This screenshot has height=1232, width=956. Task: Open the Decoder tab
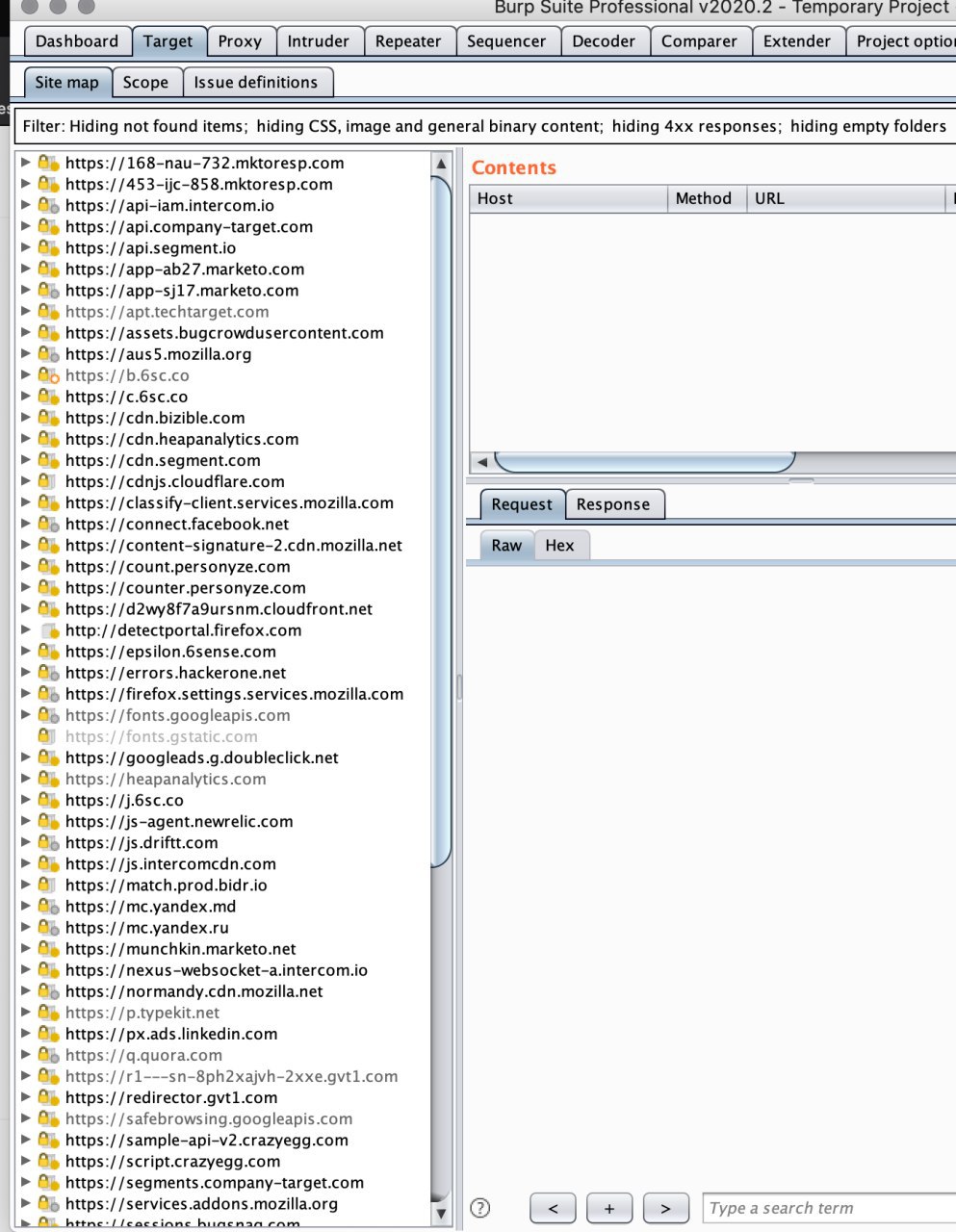click(604, 41)
